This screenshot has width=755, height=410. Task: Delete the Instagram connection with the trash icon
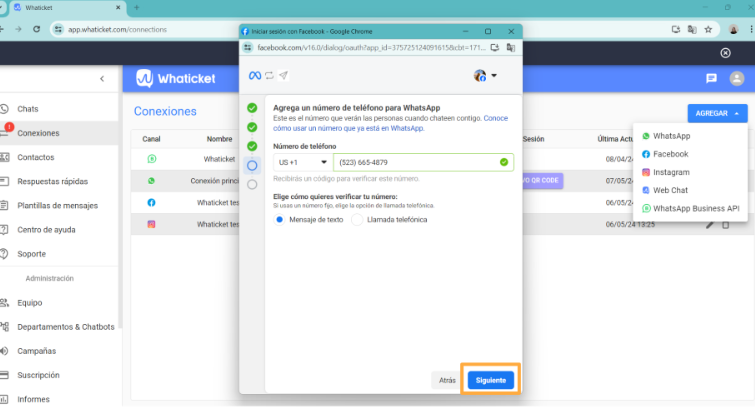click(726, 225)
